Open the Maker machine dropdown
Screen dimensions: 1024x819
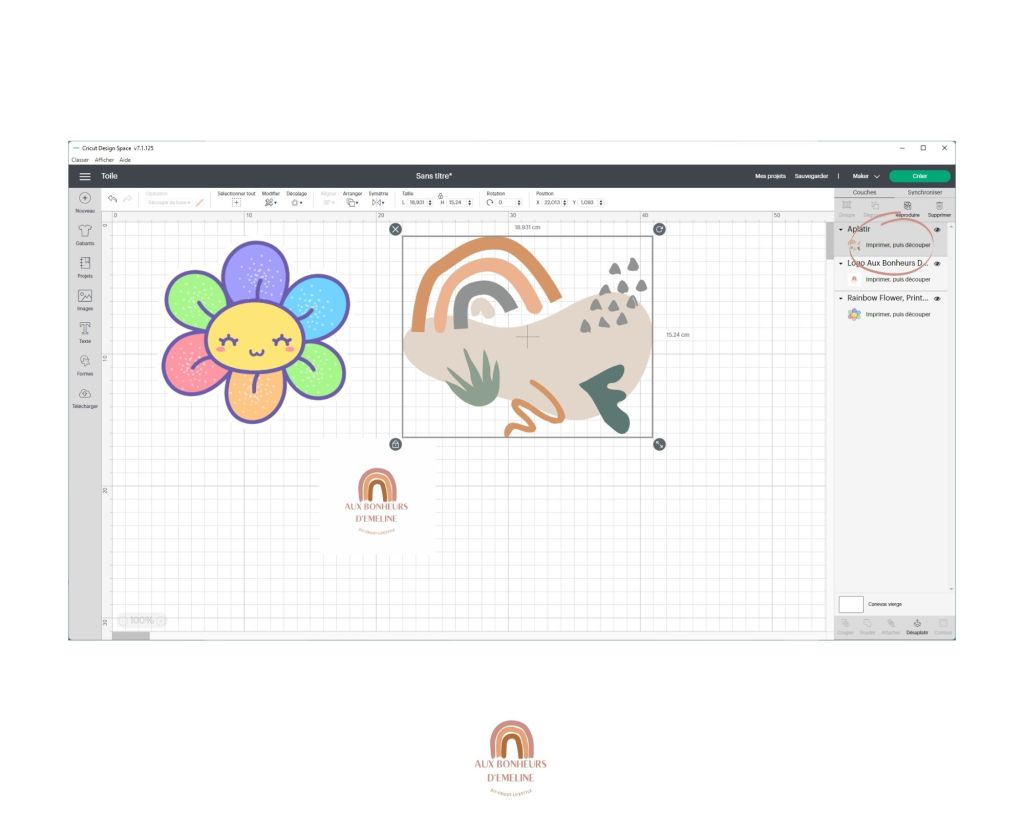click(866, 176)
